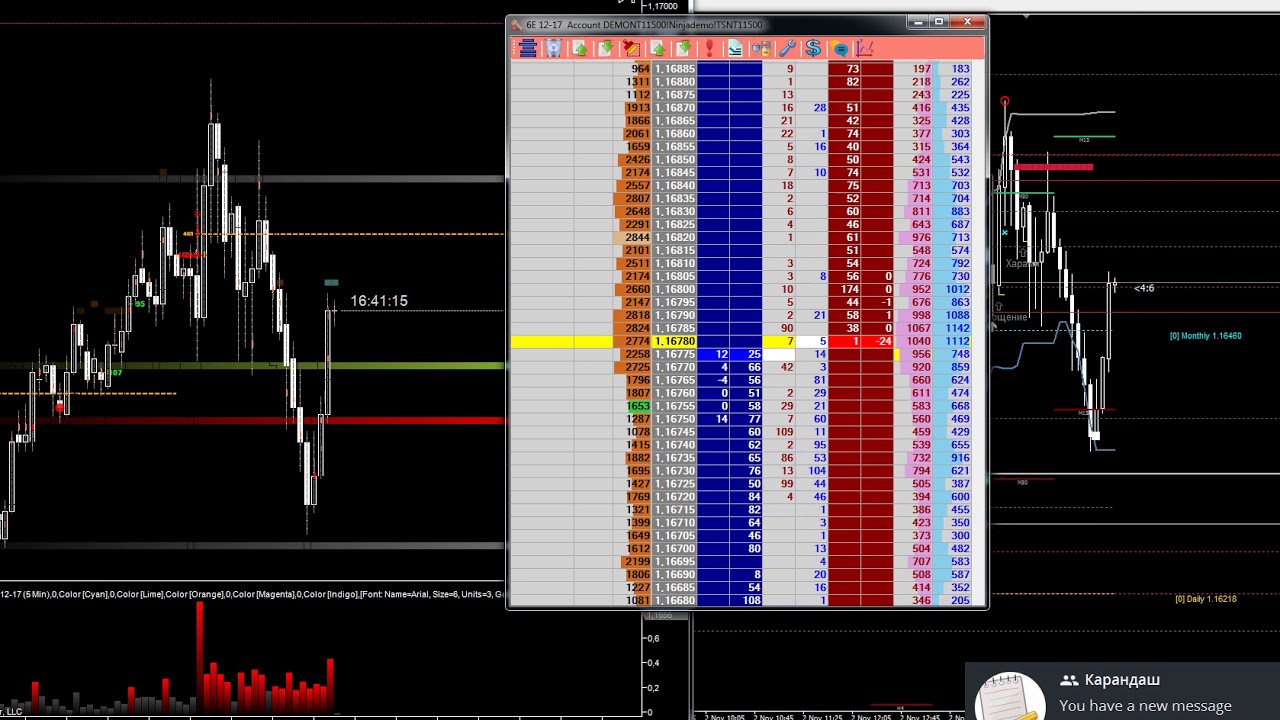Click the first green down-arrow toolbar icon
Viewport: 1280px width, 720px height.
[605, 48]
